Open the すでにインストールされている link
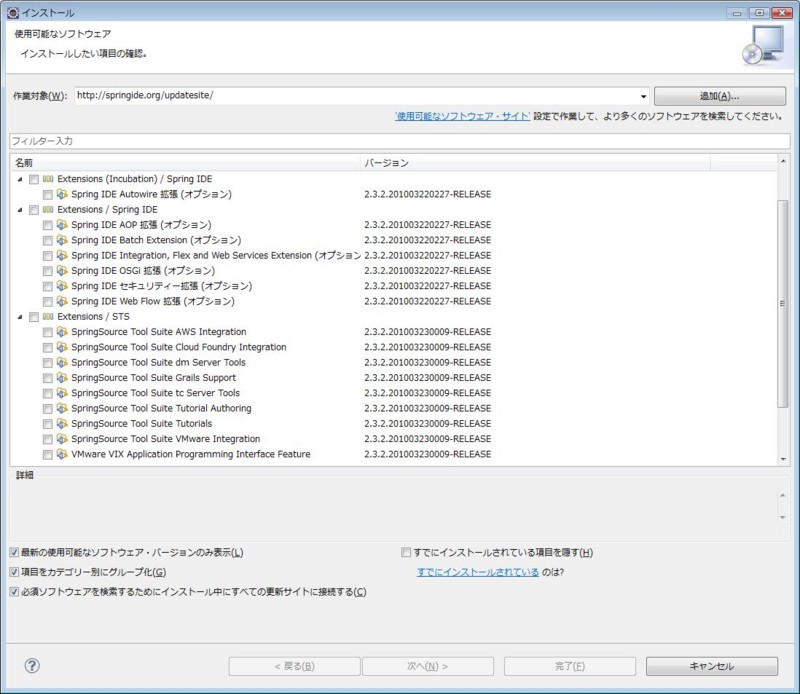Image resolution: width=800 pixels, height=694 pixels. tap(478, 572)
